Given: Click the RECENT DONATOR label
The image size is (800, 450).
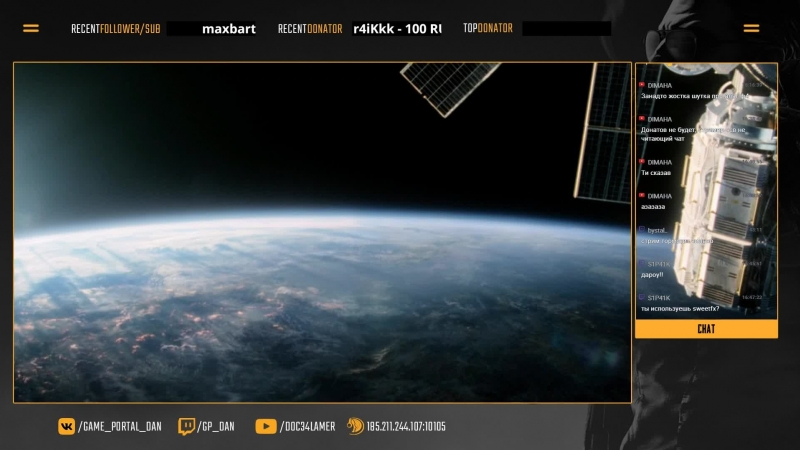Looking at the screenshot, I should click(x=310, y=29).
